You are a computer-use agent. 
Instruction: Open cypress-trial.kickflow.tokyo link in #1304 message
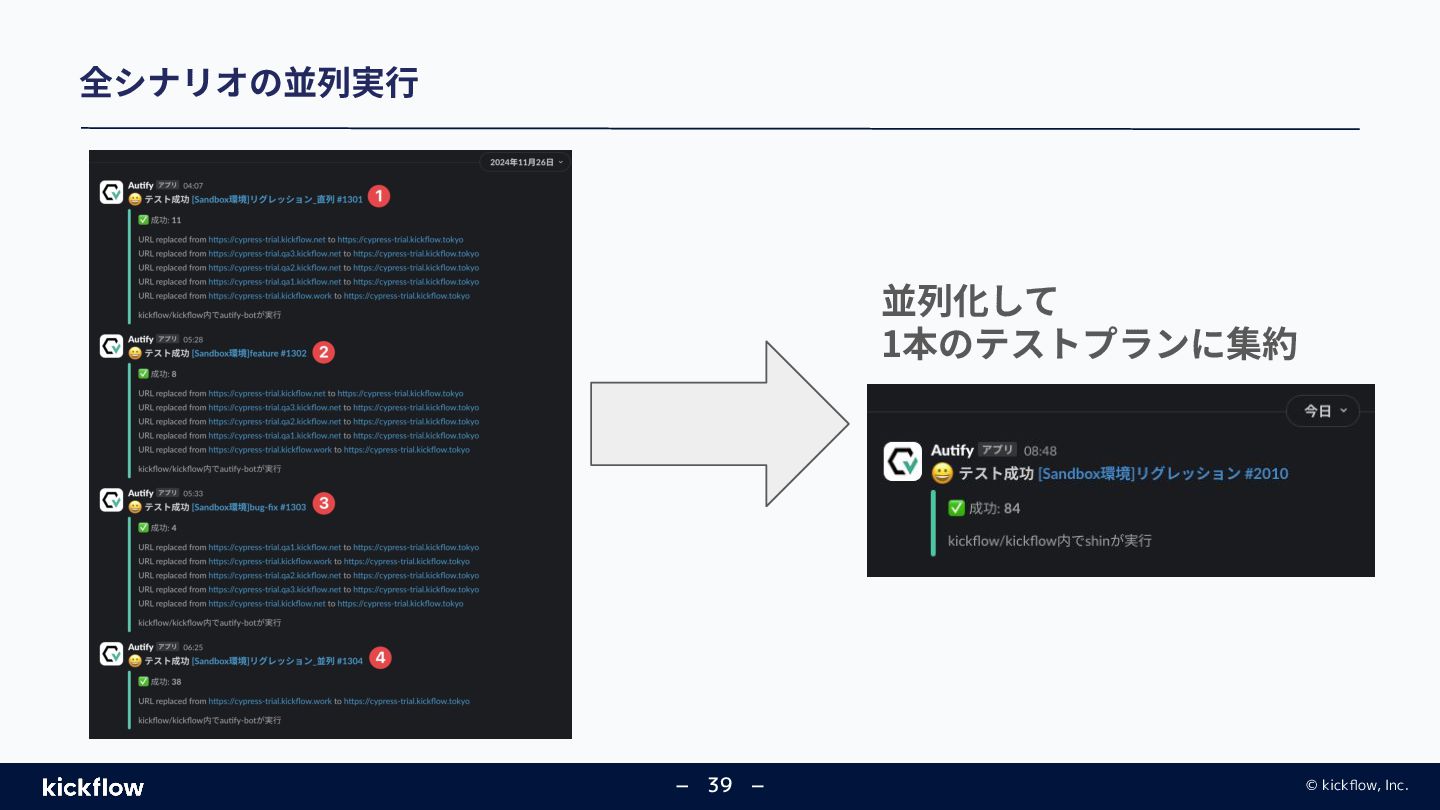407,702
